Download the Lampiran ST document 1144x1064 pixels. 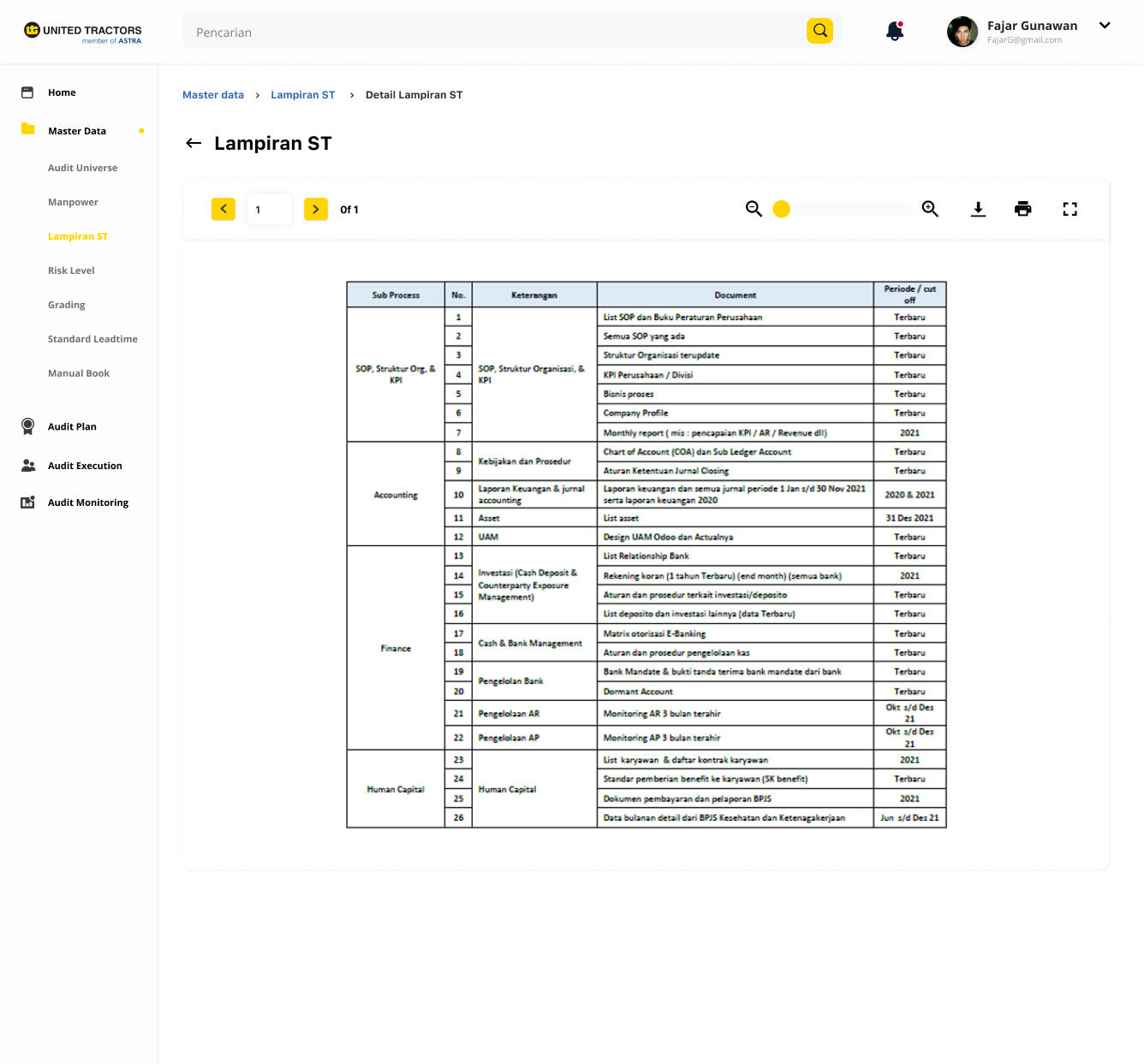point(978,209)
